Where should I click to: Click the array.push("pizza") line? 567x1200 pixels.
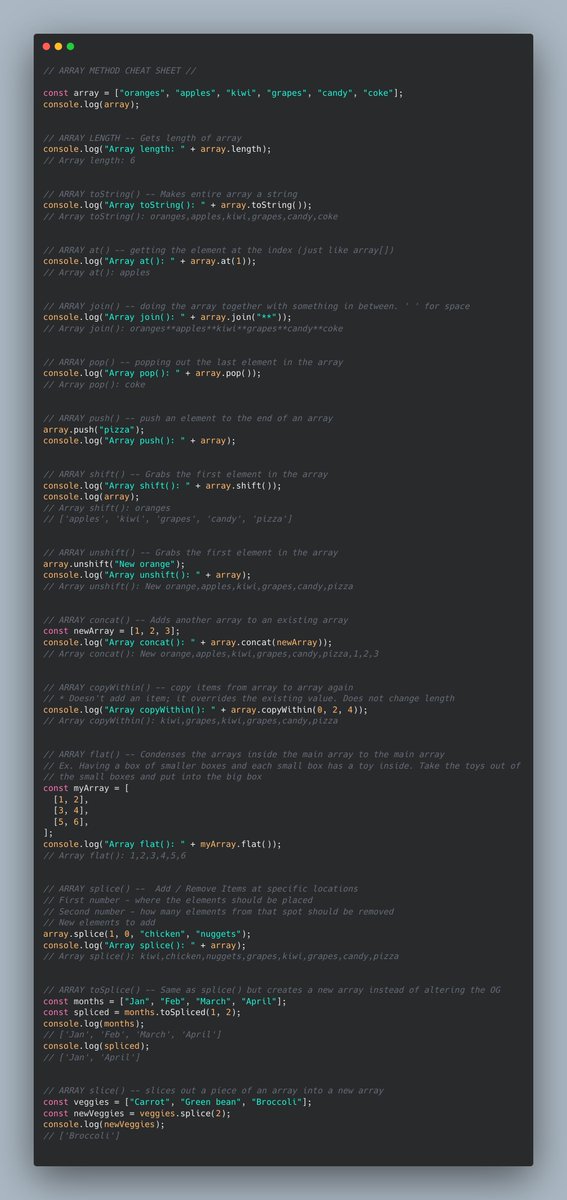click(x=94, y=429)
